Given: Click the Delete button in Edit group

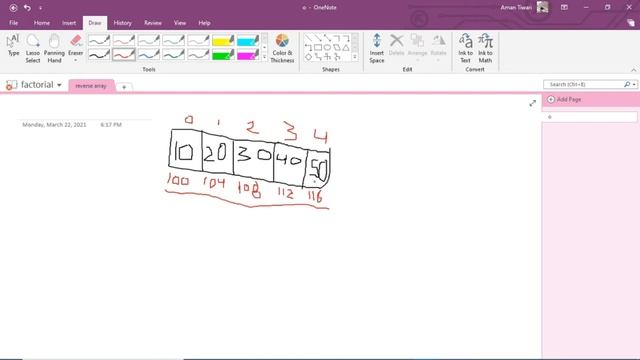Looking at the screenshot, I should click(x=396, y=45).
